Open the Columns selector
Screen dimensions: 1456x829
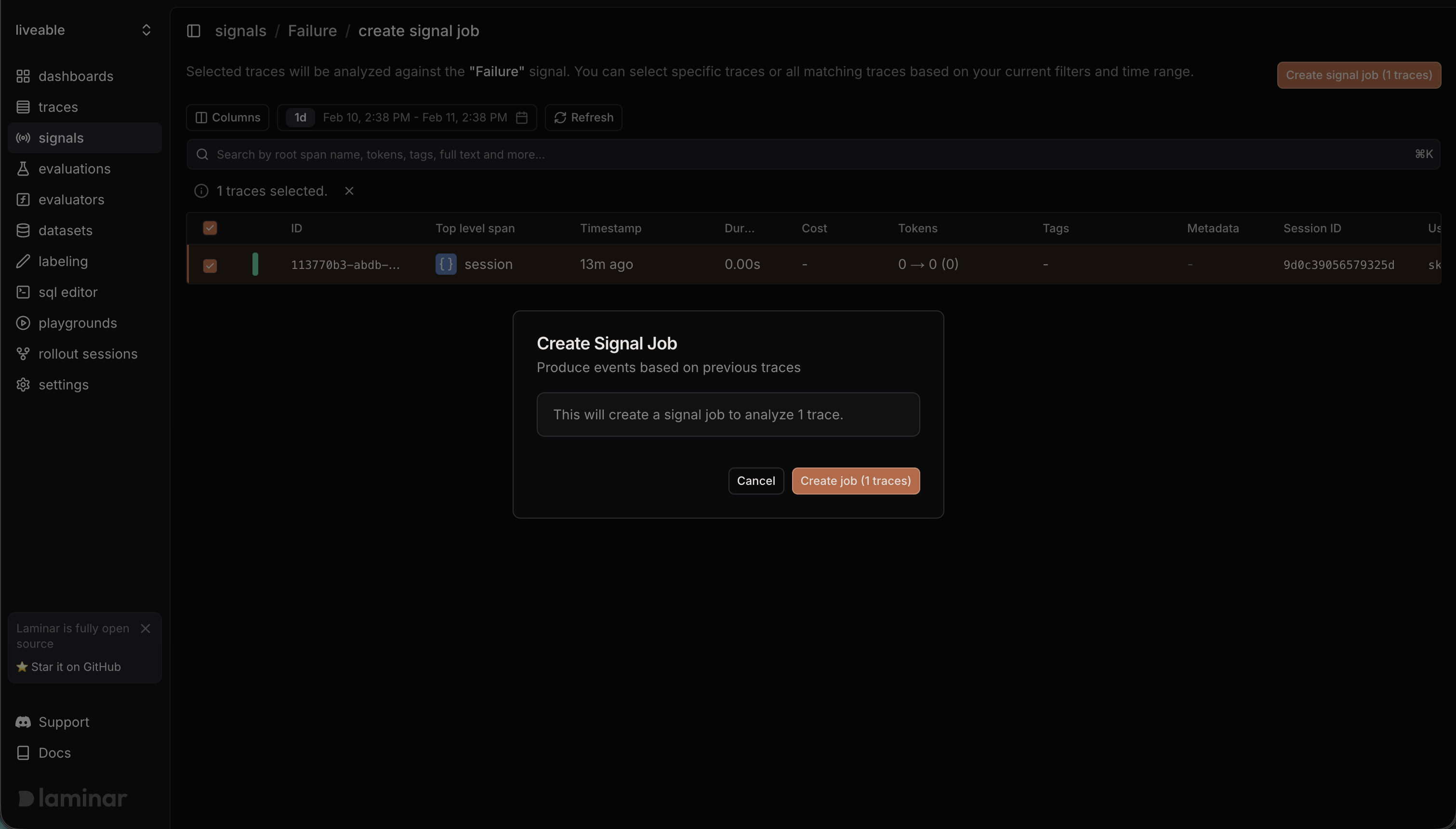tap(227, 117)
